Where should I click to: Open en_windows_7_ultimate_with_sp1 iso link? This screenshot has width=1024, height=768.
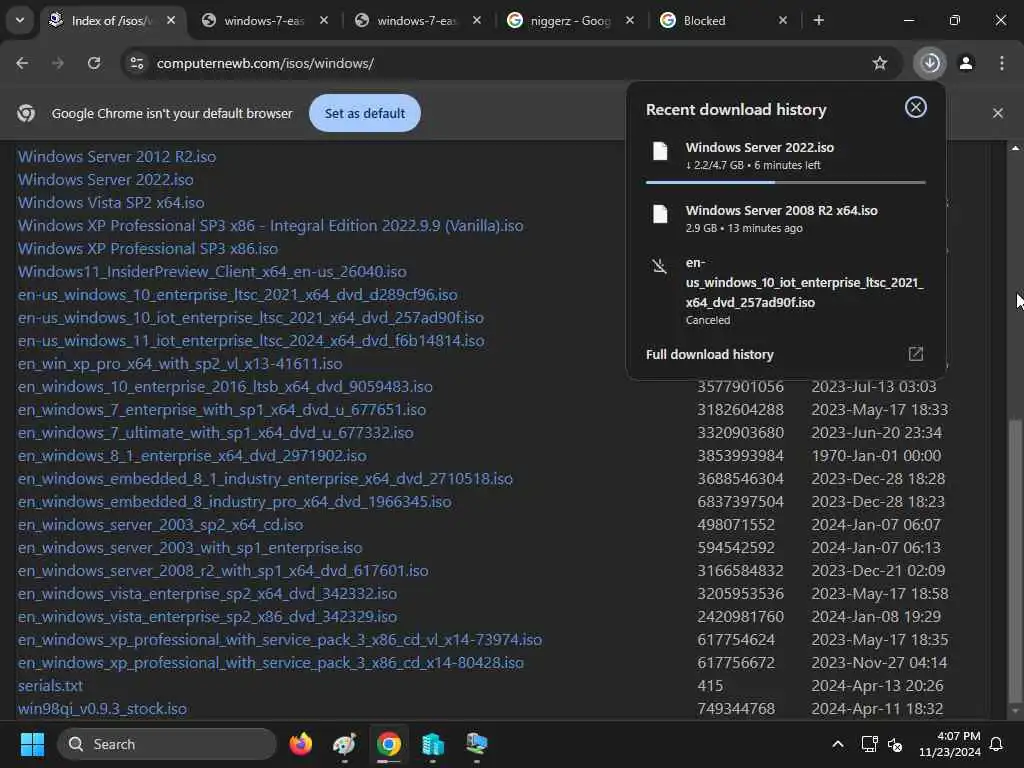[216, 432]
